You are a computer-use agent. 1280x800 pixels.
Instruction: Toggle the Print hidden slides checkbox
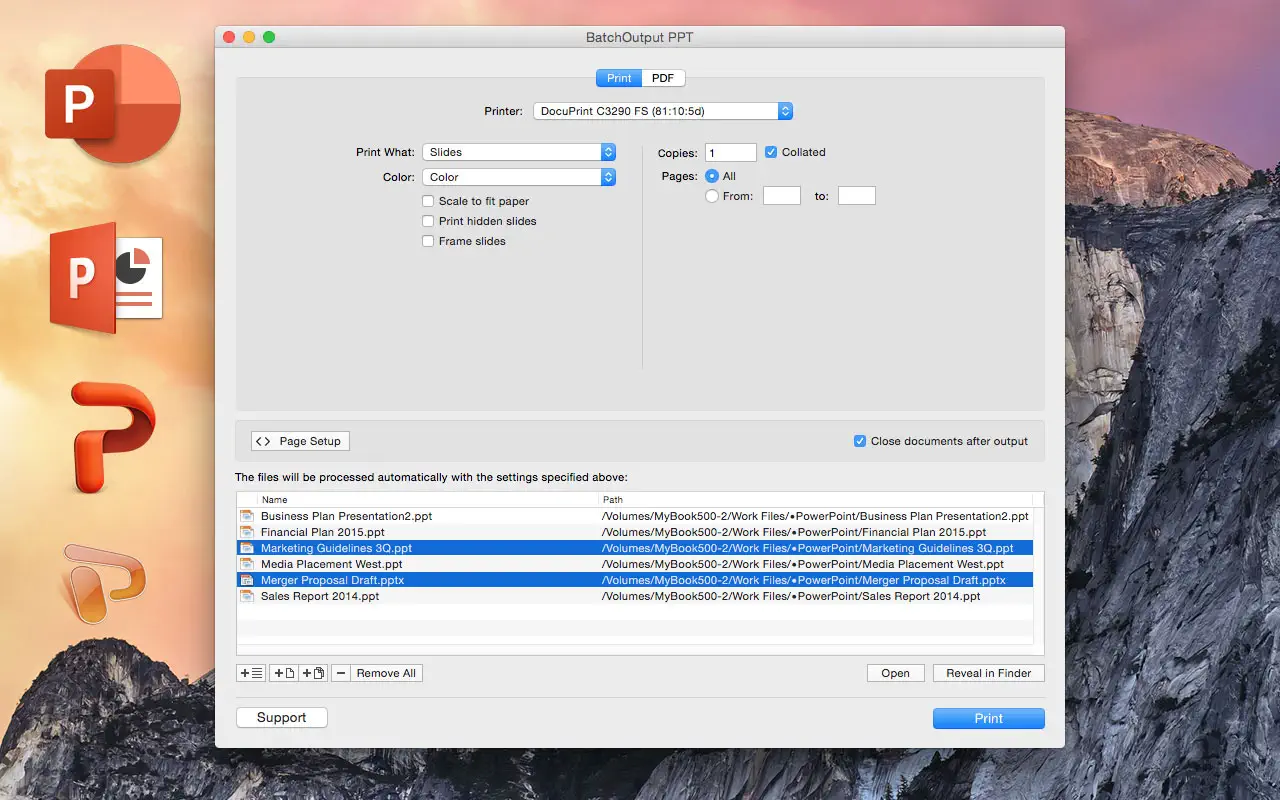tap(428, 221)
